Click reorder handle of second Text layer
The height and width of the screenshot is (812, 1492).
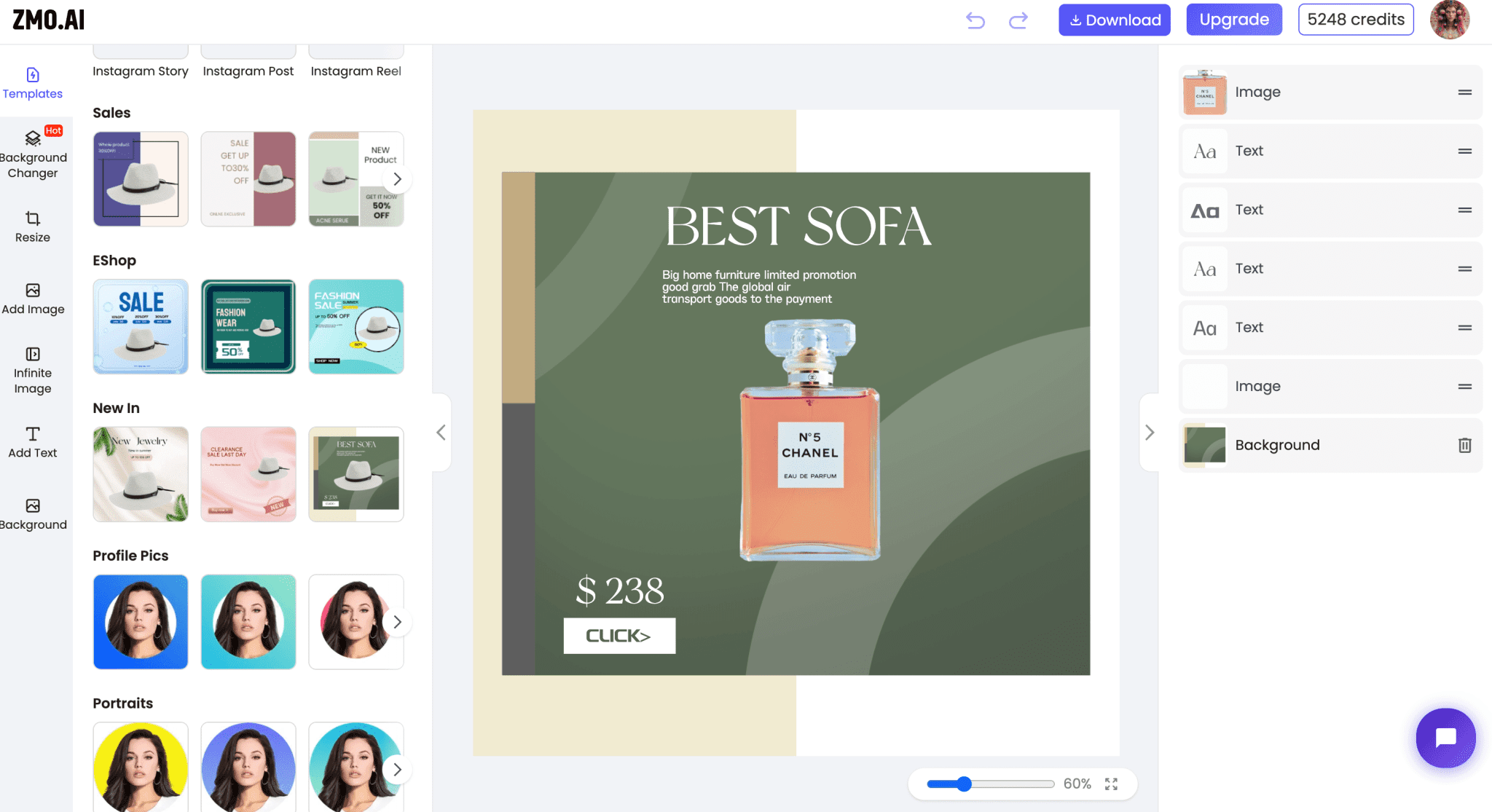[x=1465, y=210]
